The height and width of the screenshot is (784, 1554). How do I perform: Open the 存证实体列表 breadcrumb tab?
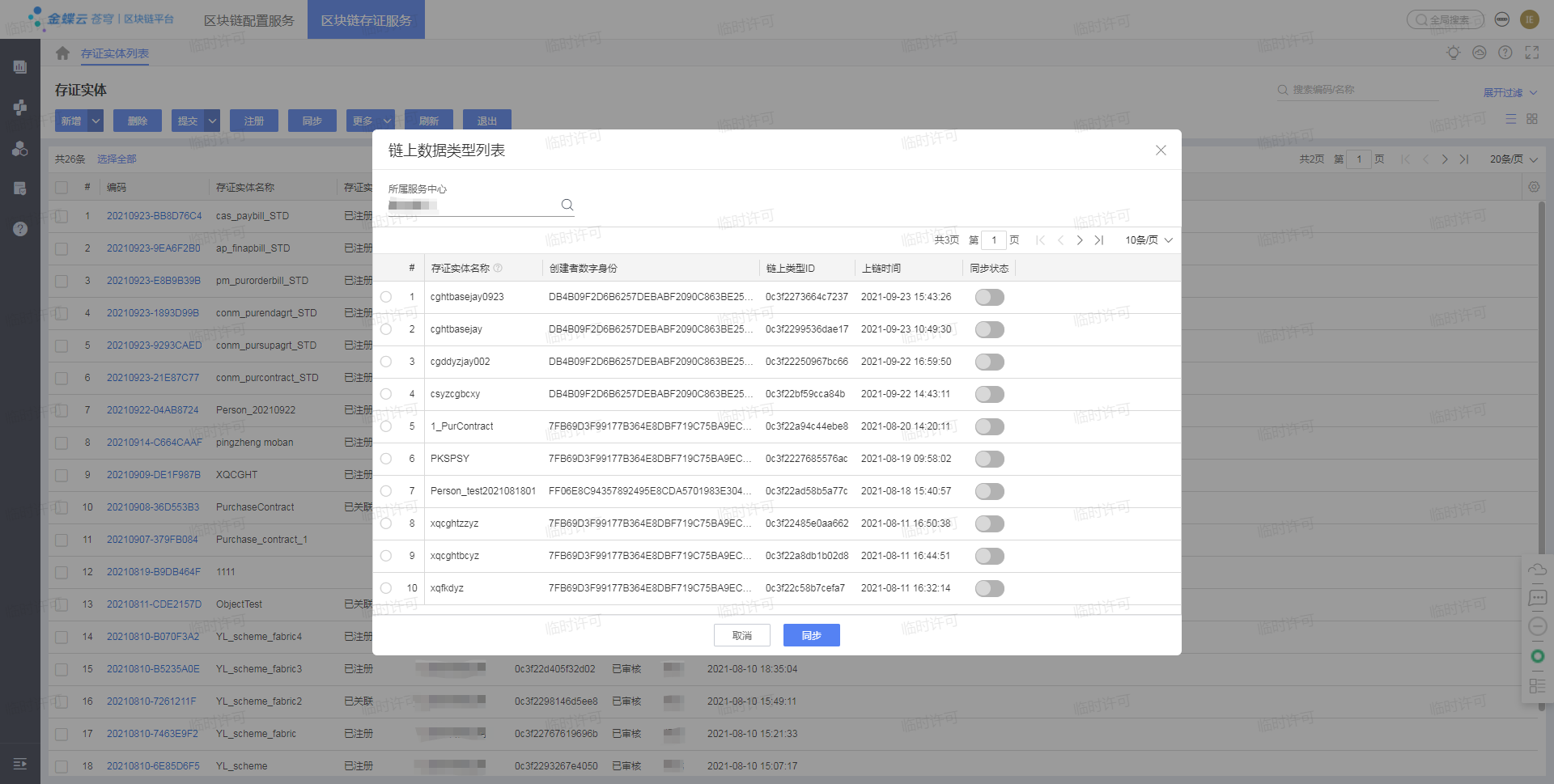coord(115,53)
